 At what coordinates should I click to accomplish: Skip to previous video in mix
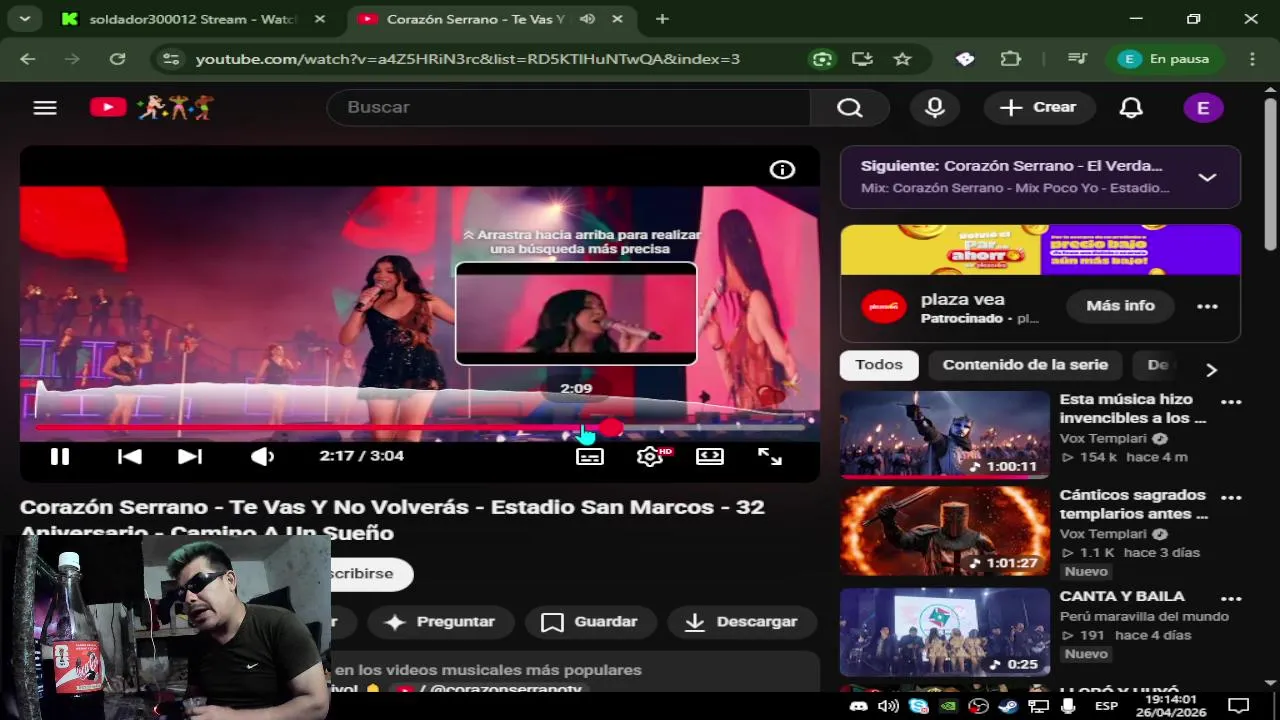[130, 456]
